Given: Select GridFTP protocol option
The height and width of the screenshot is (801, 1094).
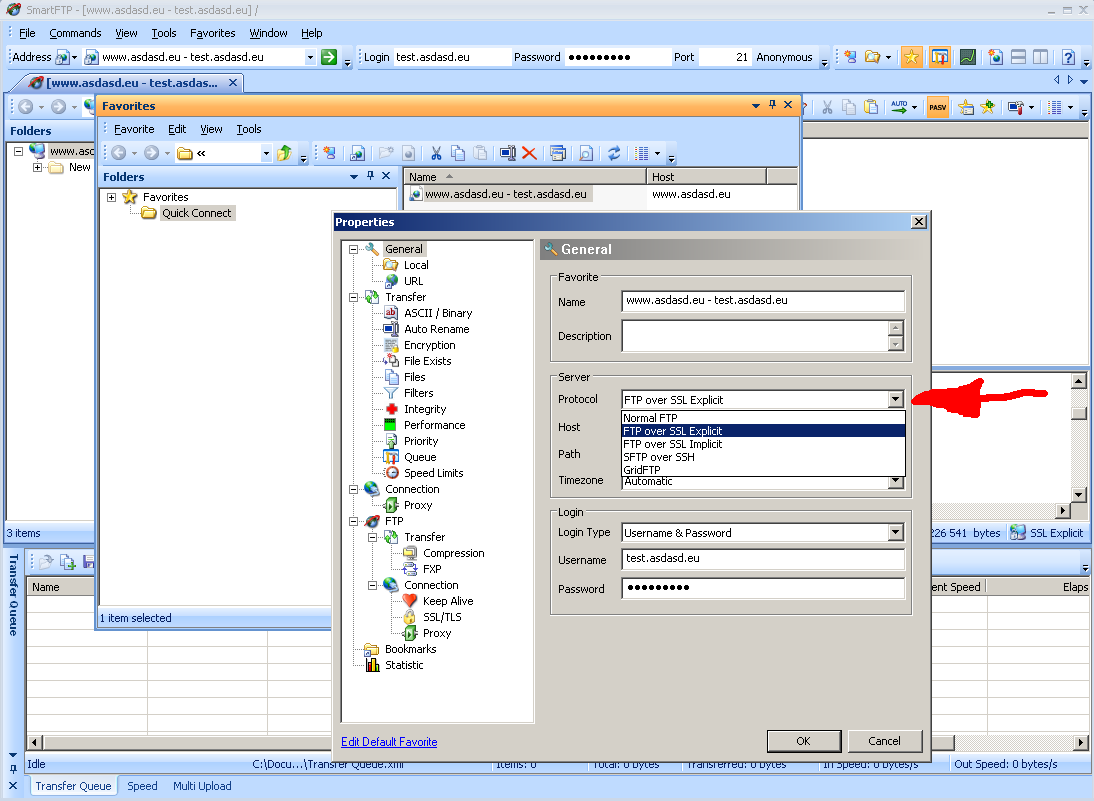Looking at the screenshot, I should coord(763,470).
